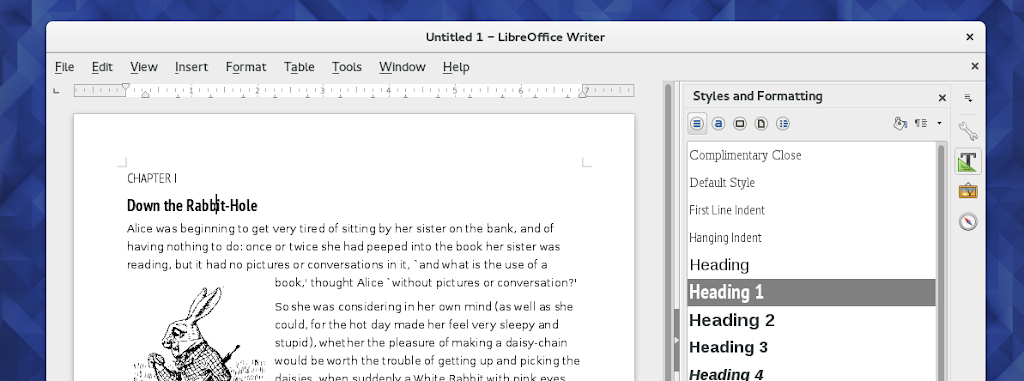
Task: Switch to Character Styles icon
Action: click(718, 124)
